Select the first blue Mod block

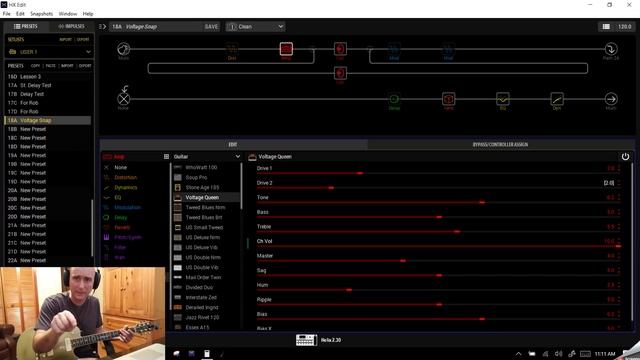pos(394,49)
